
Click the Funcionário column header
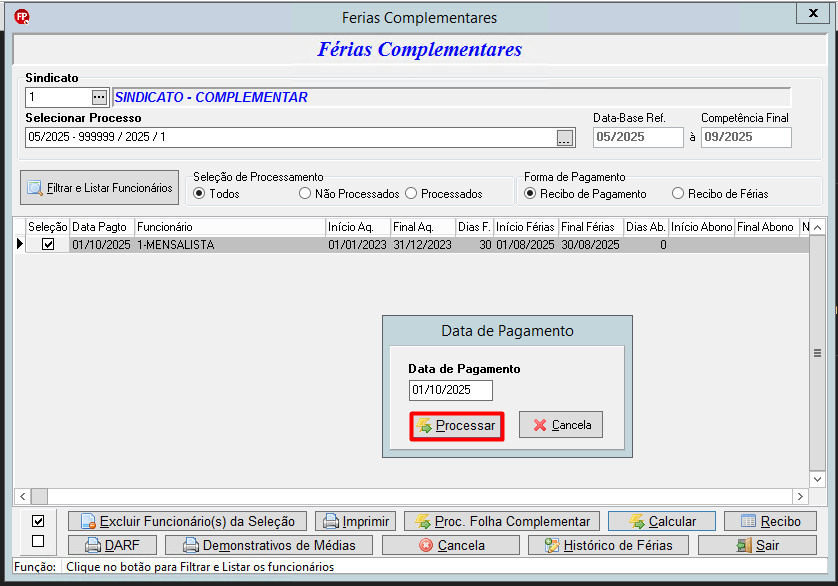pos(230,227)
